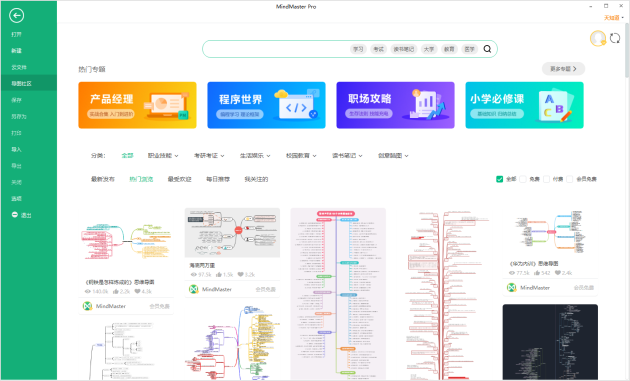Click the search magnifier icon
Image resolution: width=630 pixels, height=381 pixels.
[487, 49]
